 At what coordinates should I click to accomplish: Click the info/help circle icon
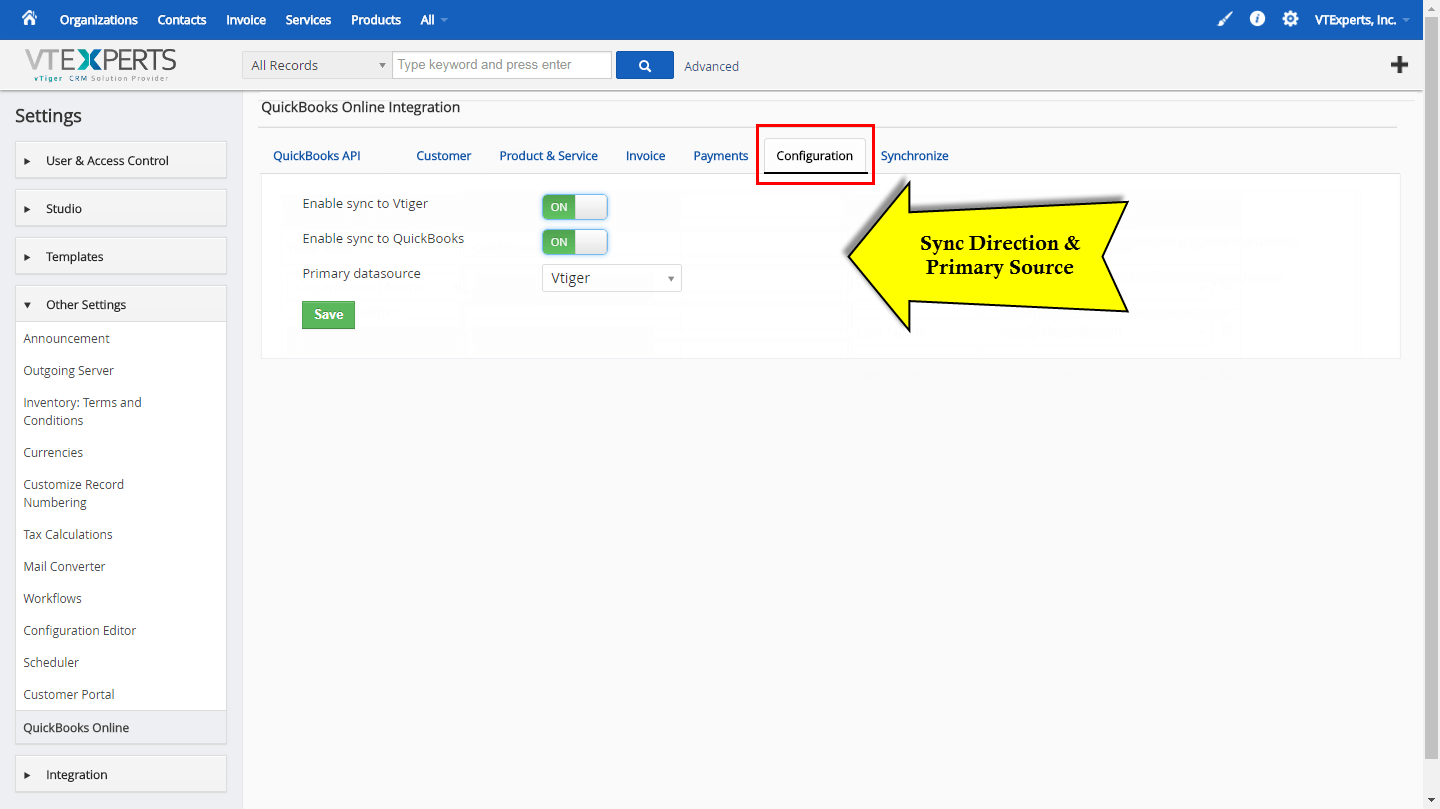coord(1257,19)
